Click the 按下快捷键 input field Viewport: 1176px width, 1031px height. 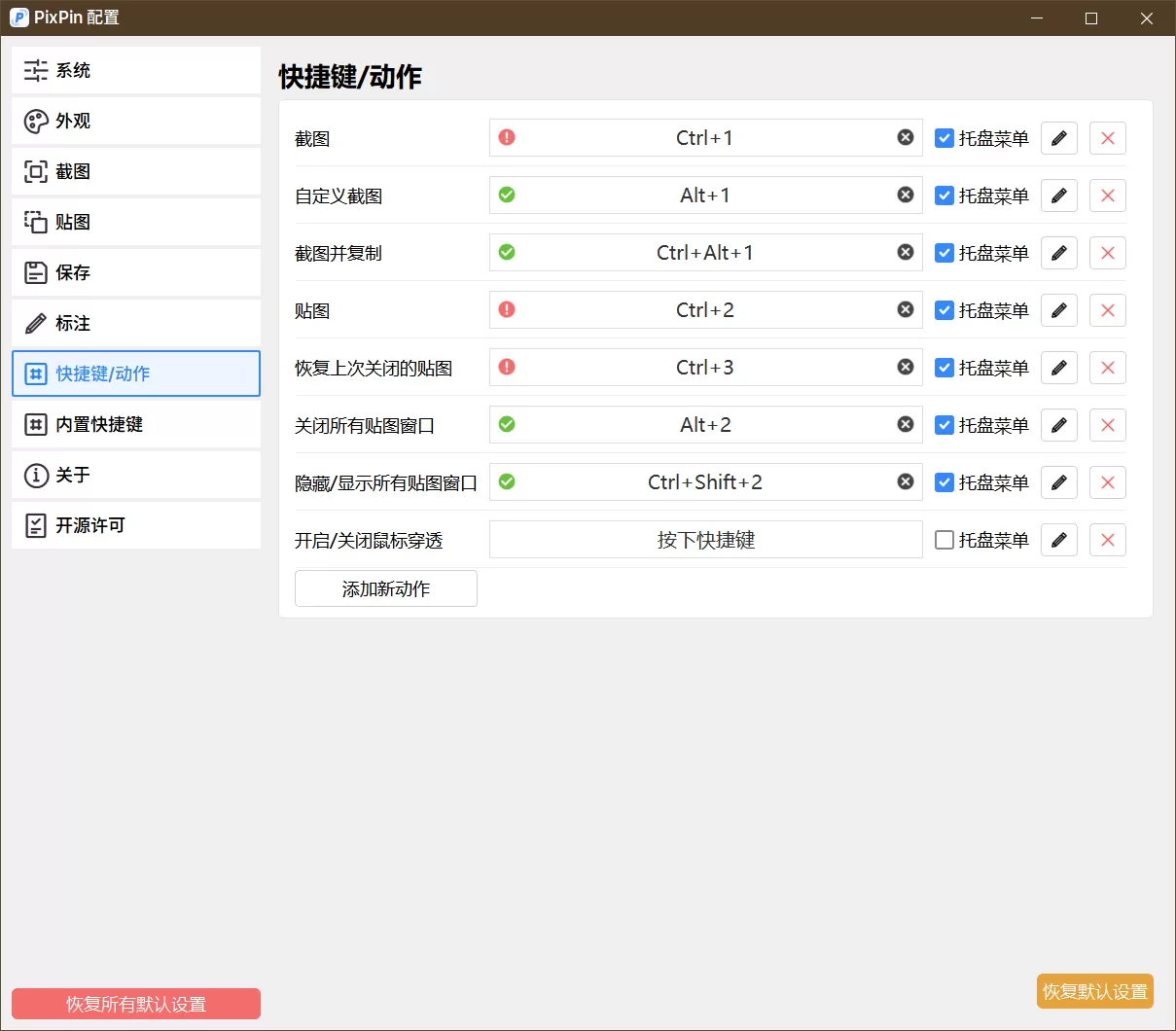coord(705,540)
